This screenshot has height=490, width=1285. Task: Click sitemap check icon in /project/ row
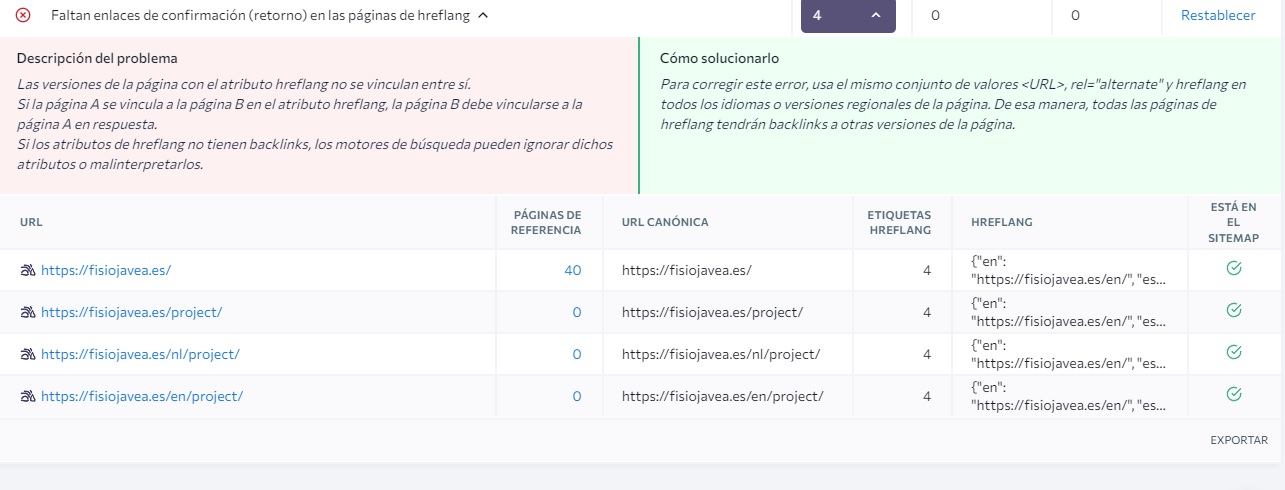(x=1233, y=311)
